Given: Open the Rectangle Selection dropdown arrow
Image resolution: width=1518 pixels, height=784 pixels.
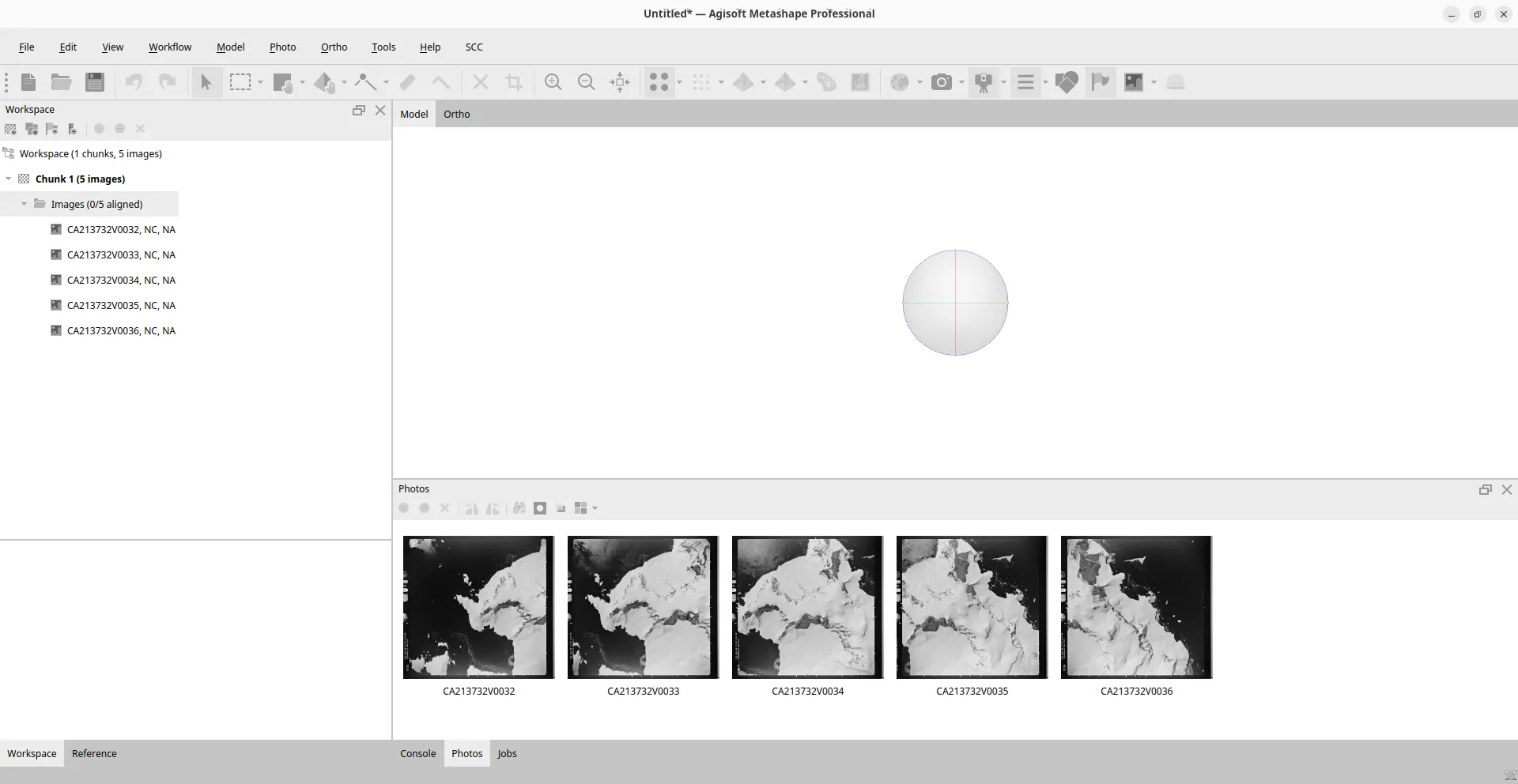Looking at the screenshot, I should coord(260,82).
